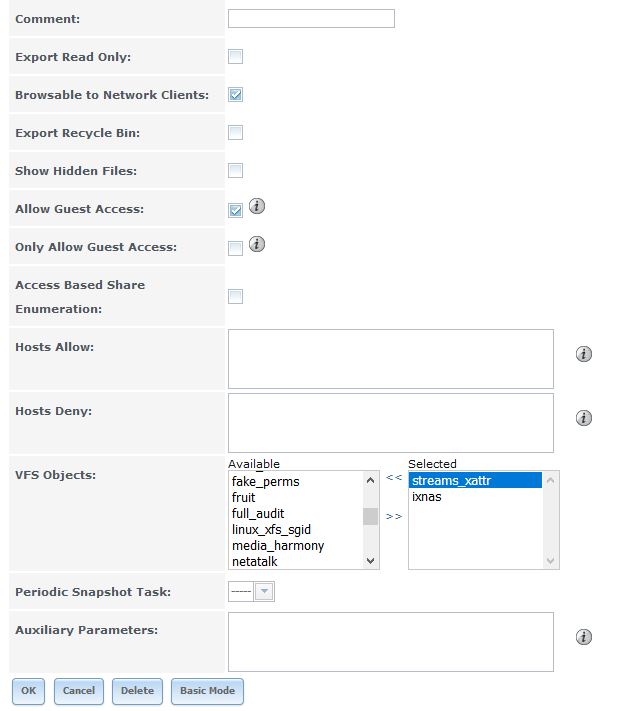Click the Hosts Deny info icon
Screen dimensions: 621x711
click(583, 418)
